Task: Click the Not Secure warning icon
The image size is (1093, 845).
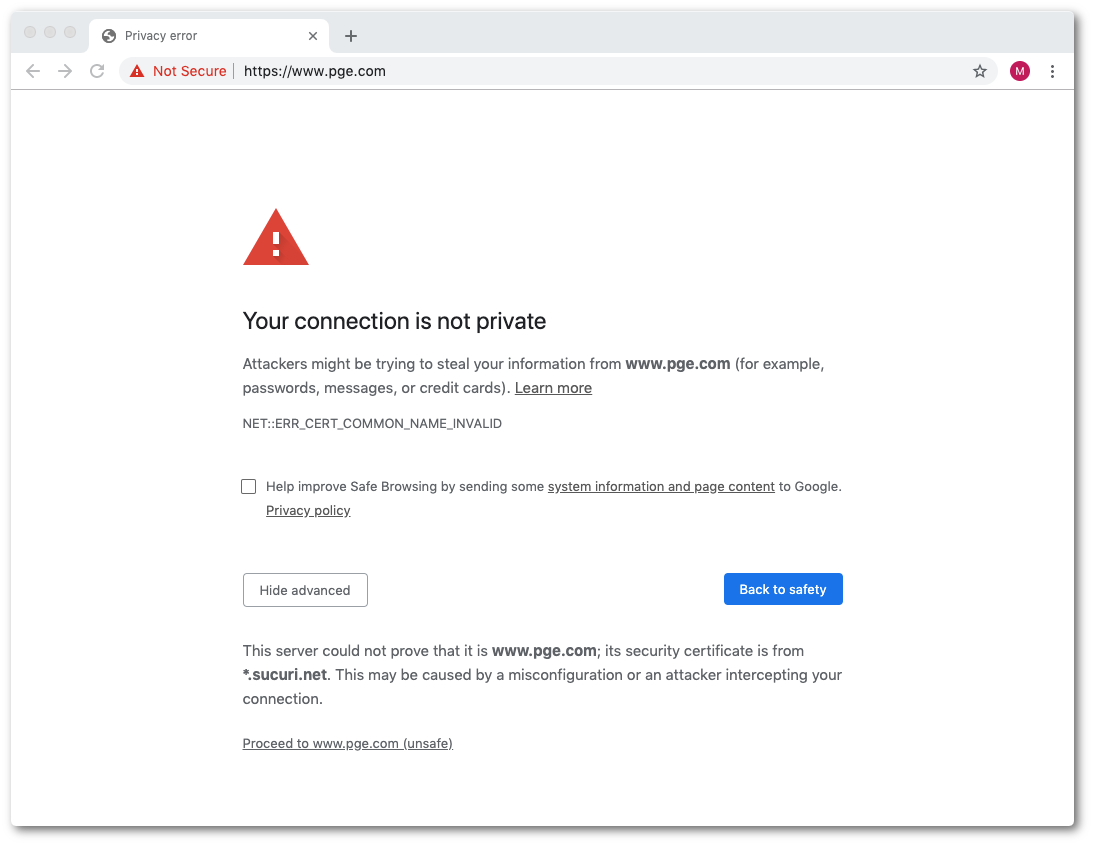Action: [138, 71]
